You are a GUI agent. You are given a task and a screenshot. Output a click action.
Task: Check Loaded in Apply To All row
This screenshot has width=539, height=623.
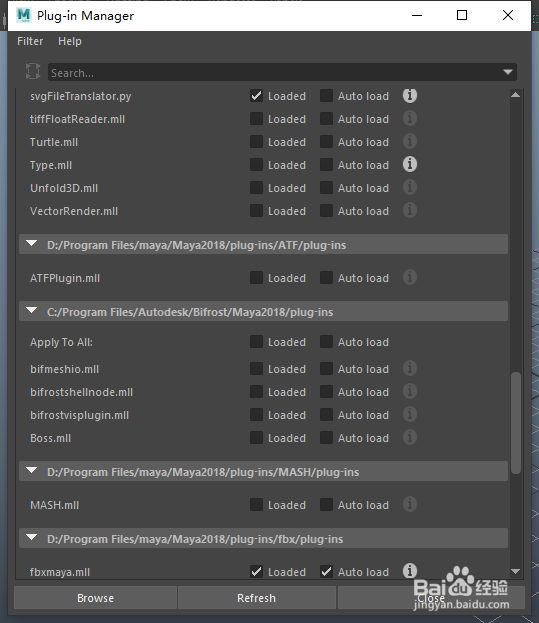click(x=256, y=342)
